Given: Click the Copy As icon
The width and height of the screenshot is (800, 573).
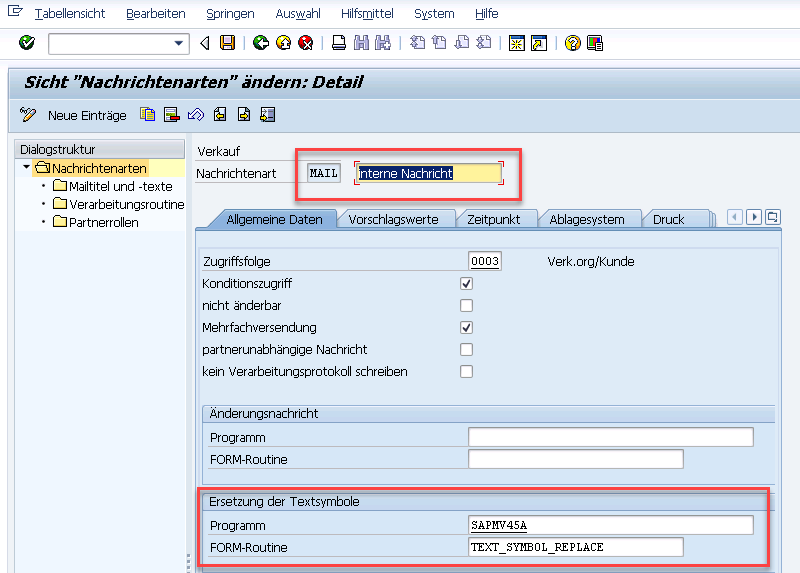Looking at the screenshot, I should click(147, 115).
